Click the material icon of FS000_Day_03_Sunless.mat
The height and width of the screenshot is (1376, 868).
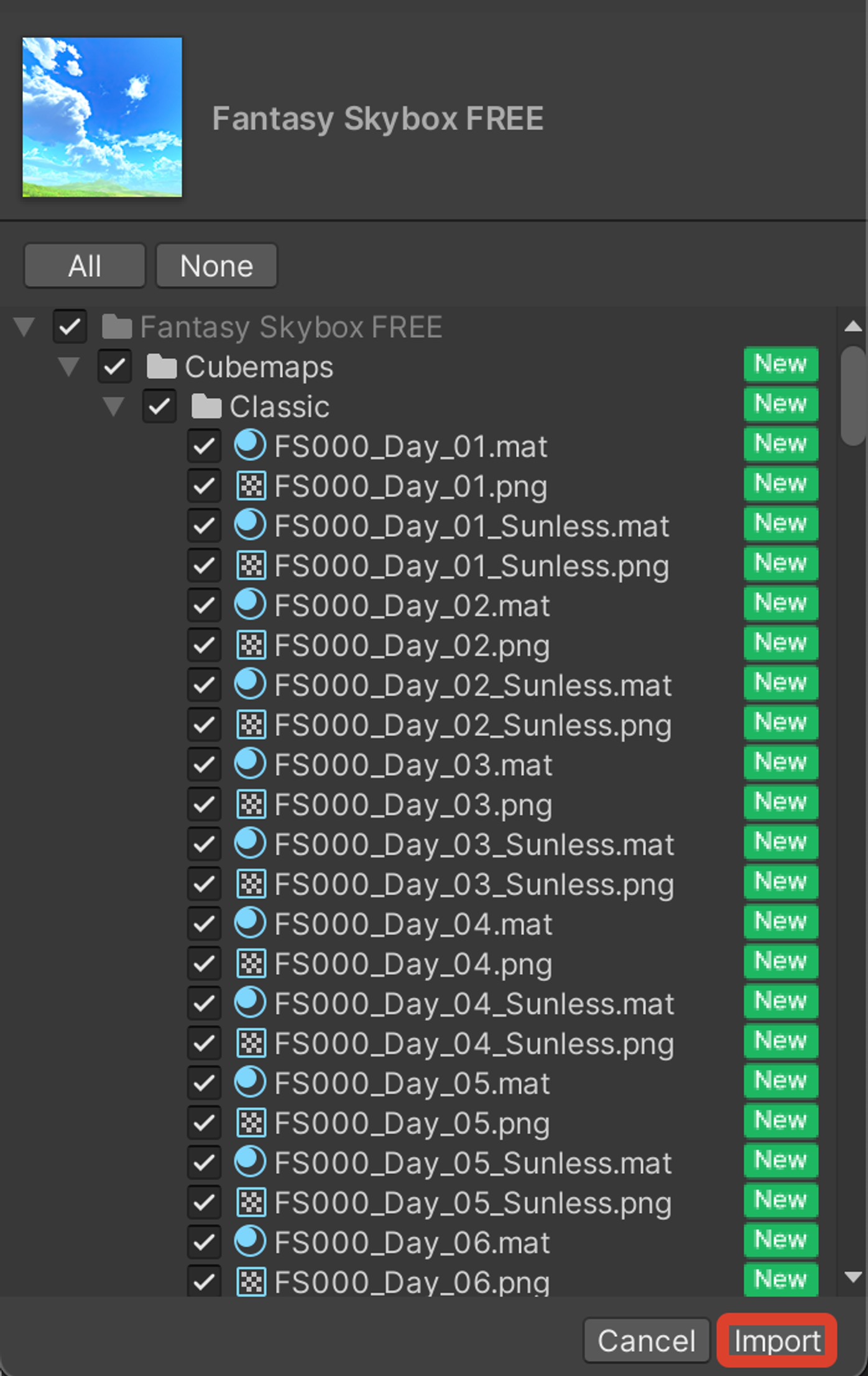coord(251,844)
